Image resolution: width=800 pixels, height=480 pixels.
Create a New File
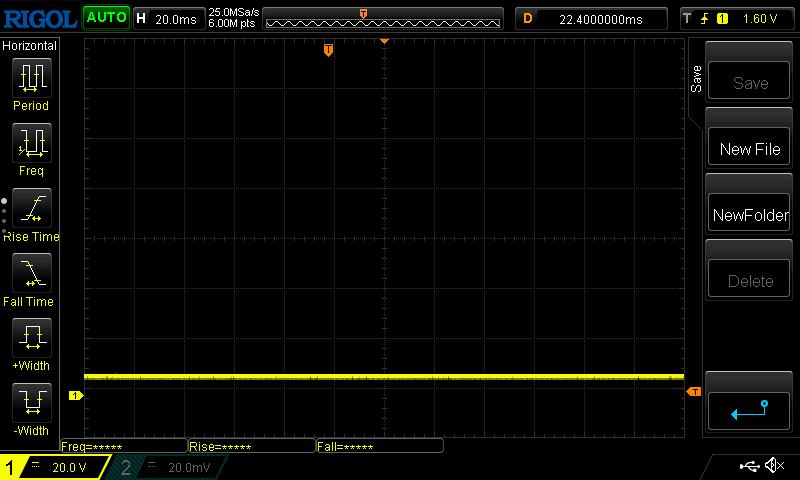pyautogui.click(x=749, y=146)
